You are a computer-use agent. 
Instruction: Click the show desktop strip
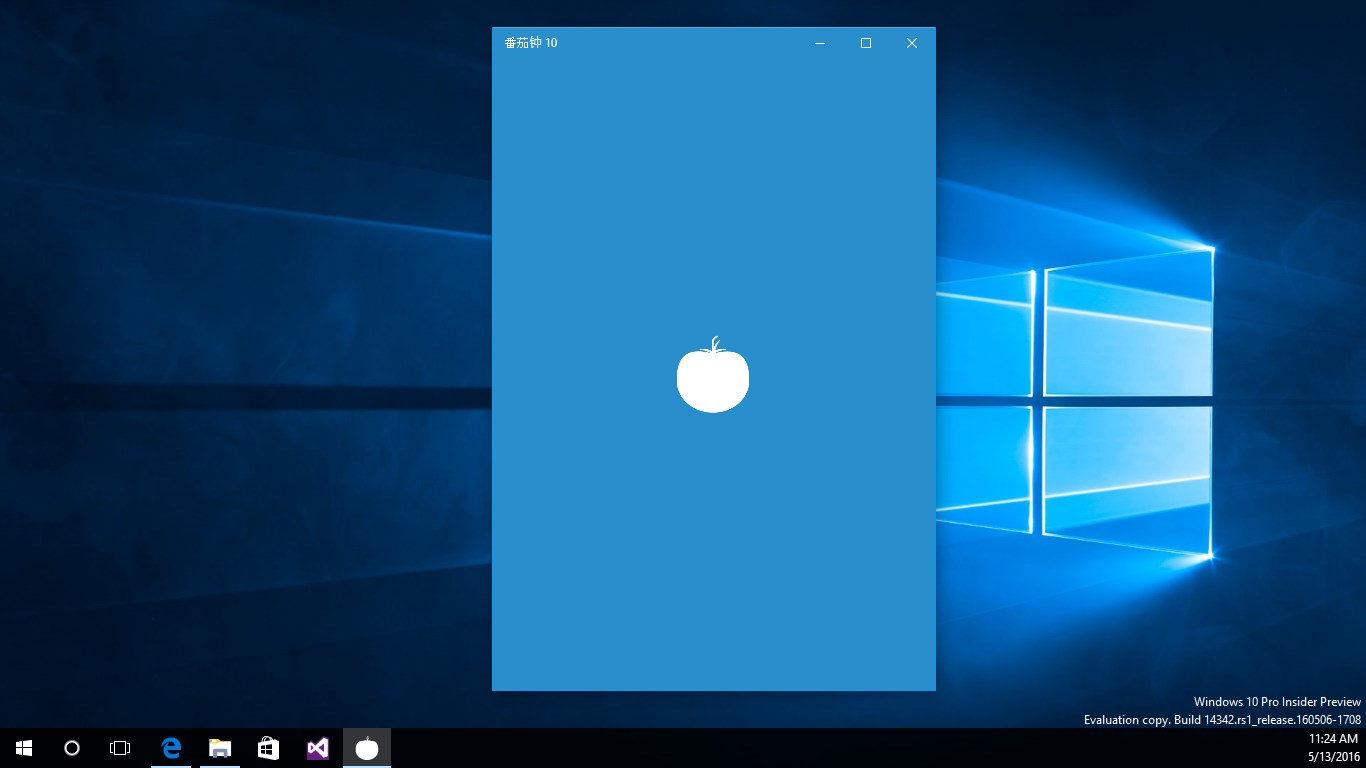1364,747
